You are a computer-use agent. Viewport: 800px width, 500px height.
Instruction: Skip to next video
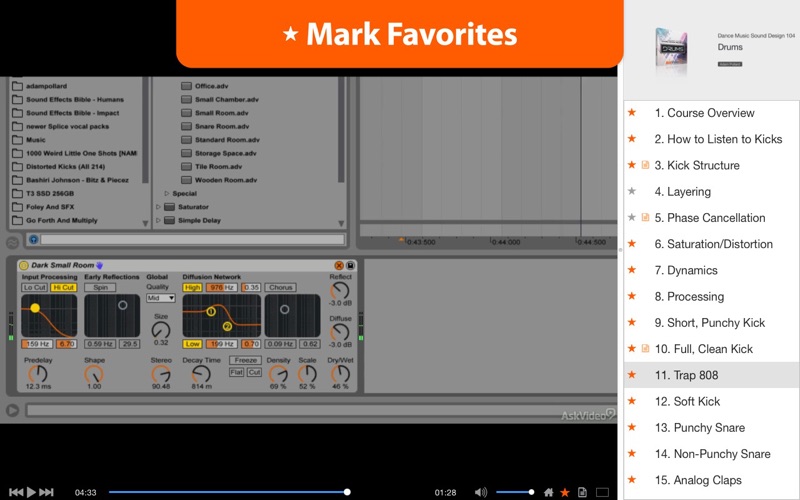point(46,492)
